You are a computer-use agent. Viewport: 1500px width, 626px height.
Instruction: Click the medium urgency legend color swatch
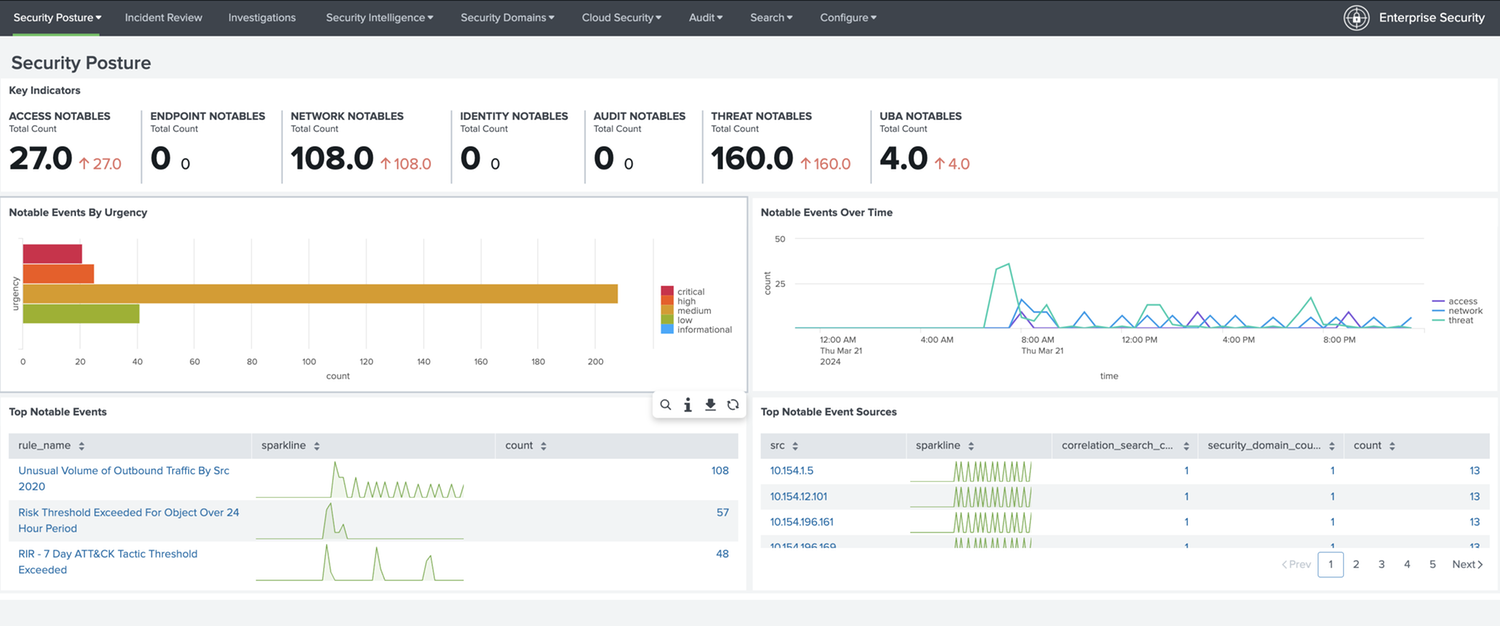(667, 311)
